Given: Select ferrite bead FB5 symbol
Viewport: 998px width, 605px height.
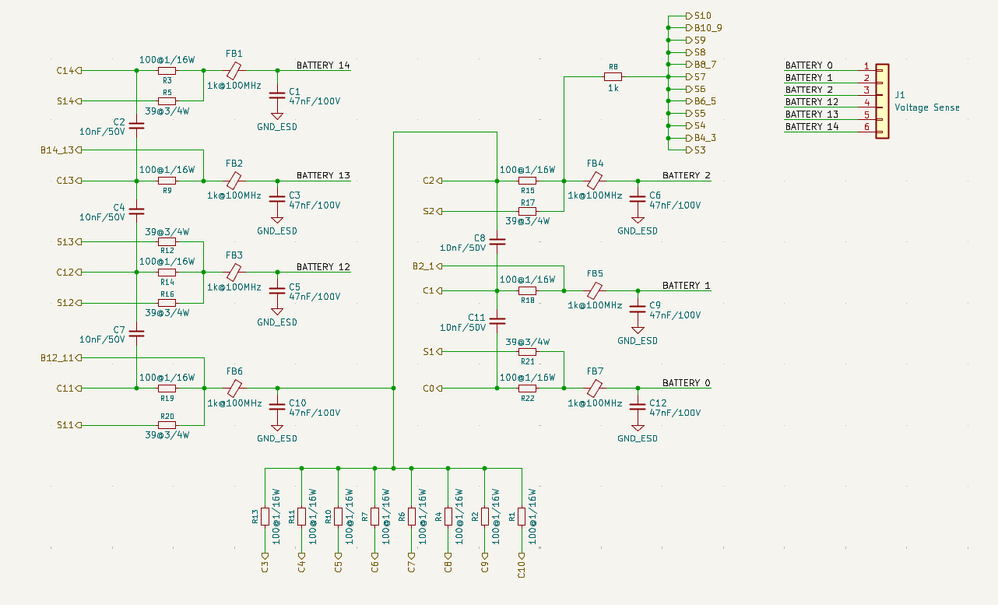Looking at the screenshot, I should pyautogui.click(x=594, y=291).
